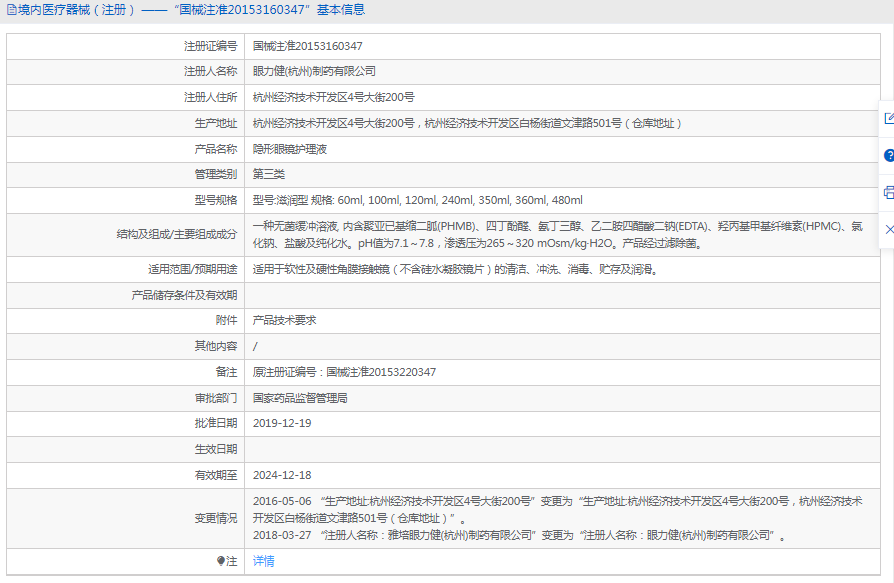Screen dimensions: 894x583
Task: Click approval department 国家药品监督管理局
Action: pos(300,398)
